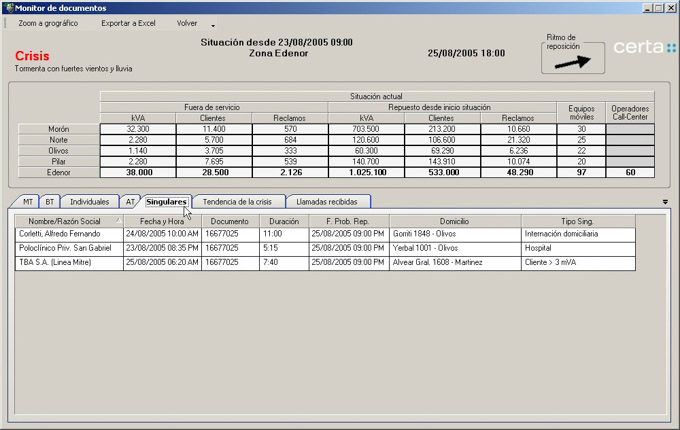
Task: Expand the tab list dropdown arrow at right
Action: coord(666,202)
